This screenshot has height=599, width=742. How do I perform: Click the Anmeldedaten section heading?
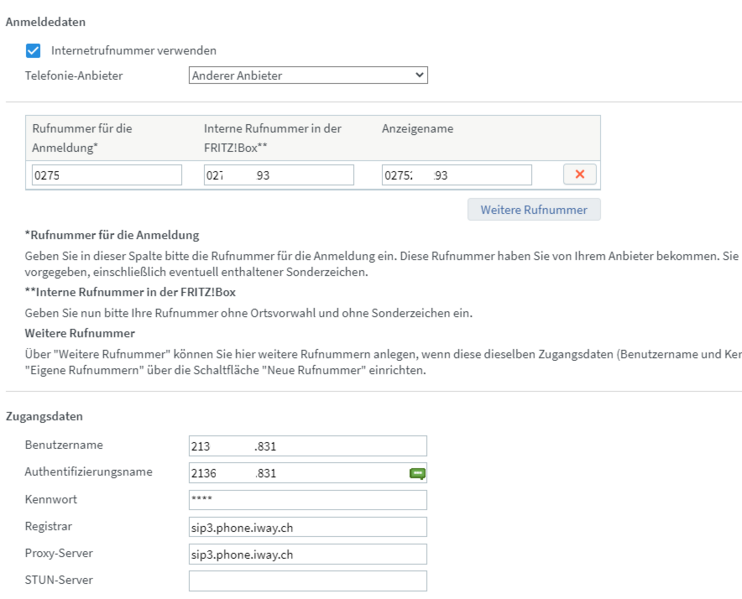click(46, 22)
